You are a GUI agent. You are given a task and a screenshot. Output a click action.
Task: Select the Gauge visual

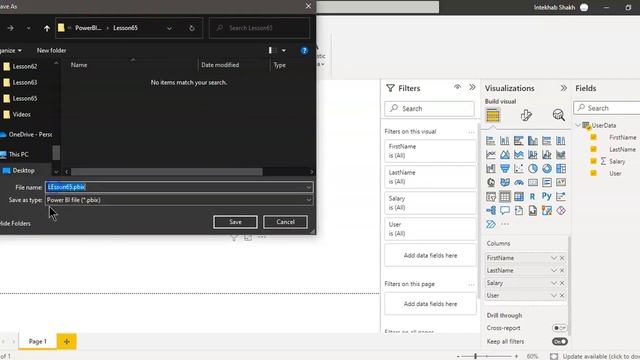tap(519, 182)
